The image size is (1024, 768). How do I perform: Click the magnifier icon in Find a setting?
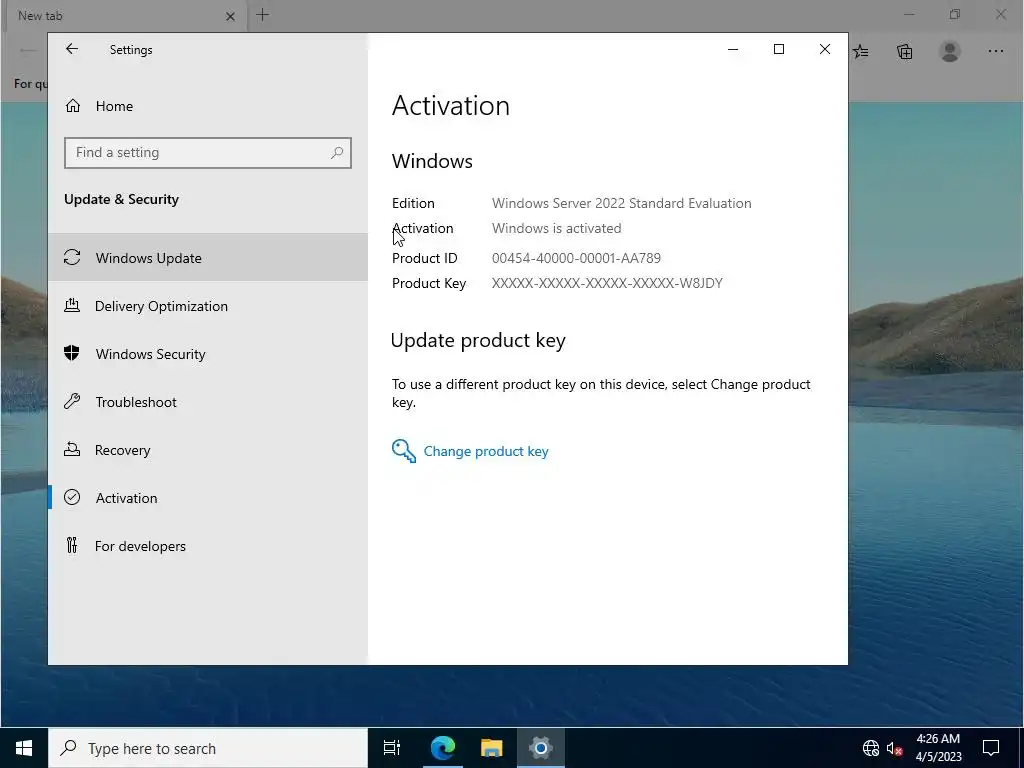tap(337, 153)
